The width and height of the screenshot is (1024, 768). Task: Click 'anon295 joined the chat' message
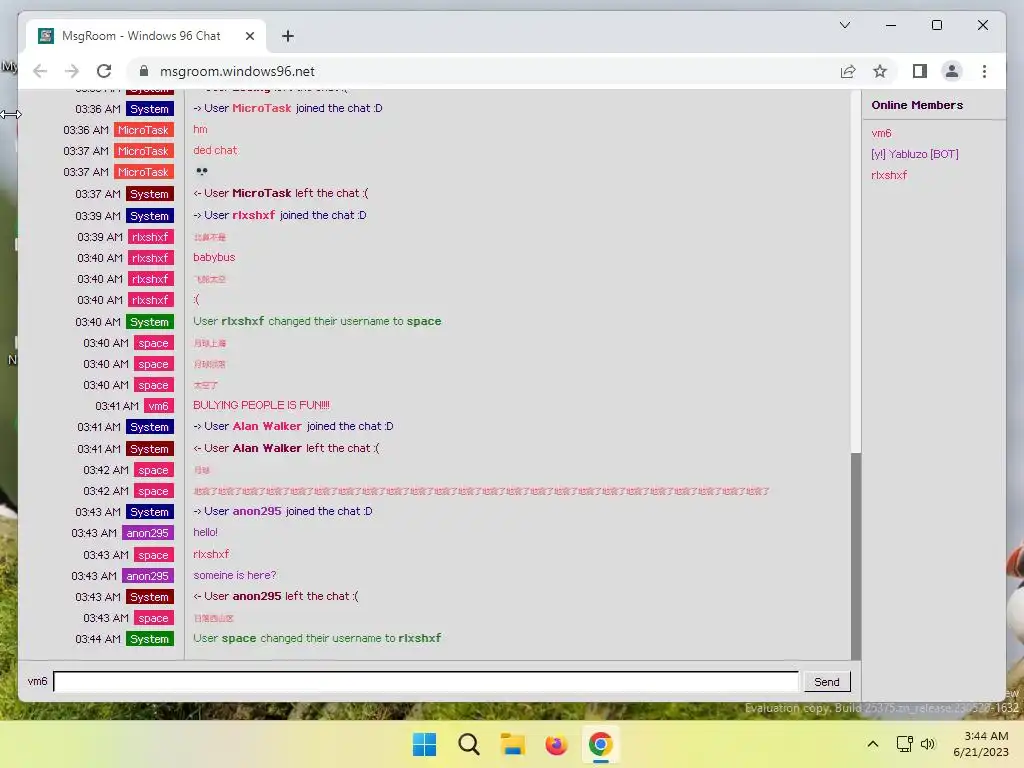pyautogui.click(x=283, y=511)
